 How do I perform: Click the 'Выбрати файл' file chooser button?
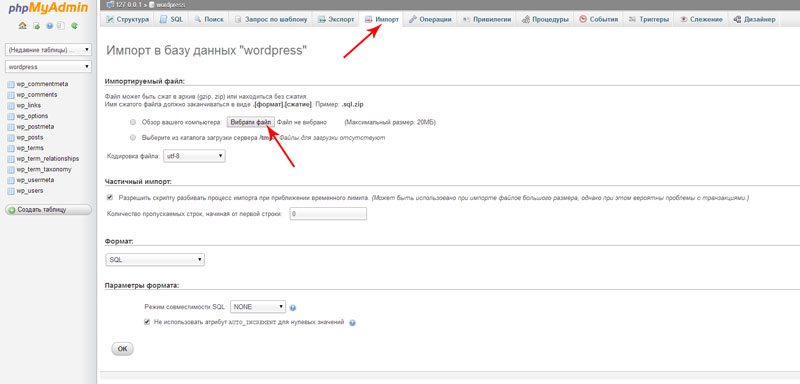(x=251, y=122)
